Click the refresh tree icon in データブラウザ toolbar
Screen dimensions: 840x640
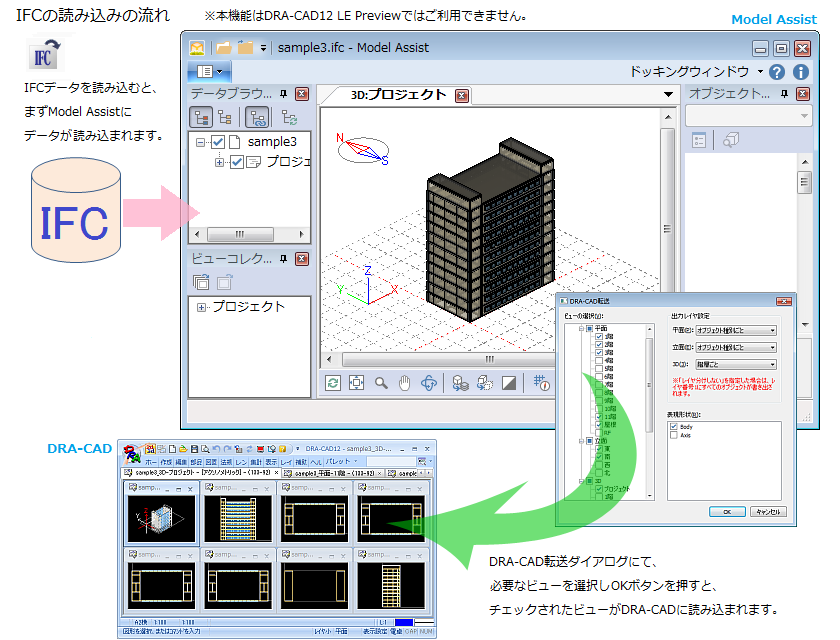(x=289, y=117)
